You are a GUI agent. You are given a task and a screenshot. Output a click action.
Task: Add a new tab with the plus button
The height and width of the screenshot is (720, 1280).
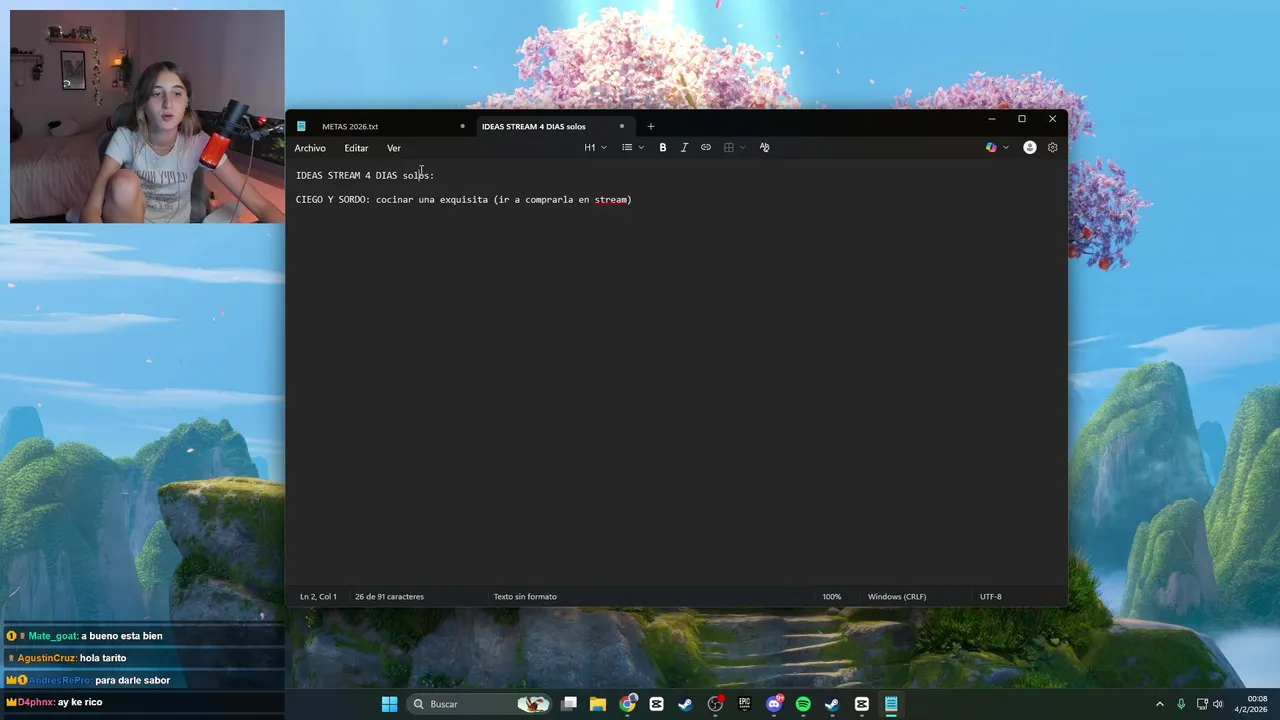[650, 126]
